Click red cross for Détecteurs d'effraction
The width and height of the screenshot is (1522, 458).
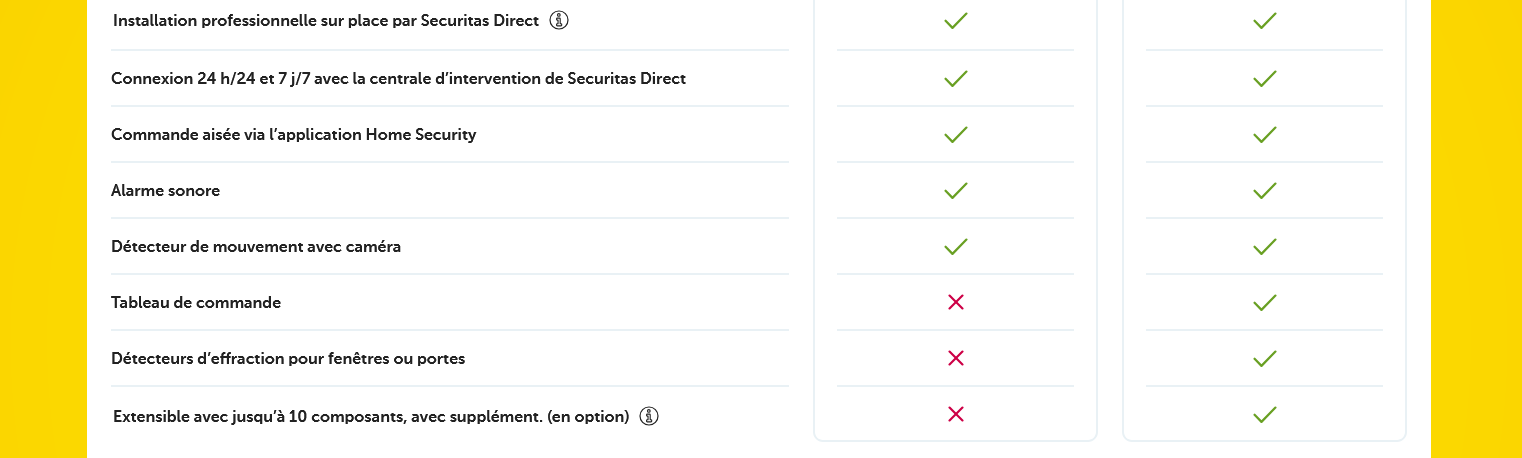click(955, 358)
